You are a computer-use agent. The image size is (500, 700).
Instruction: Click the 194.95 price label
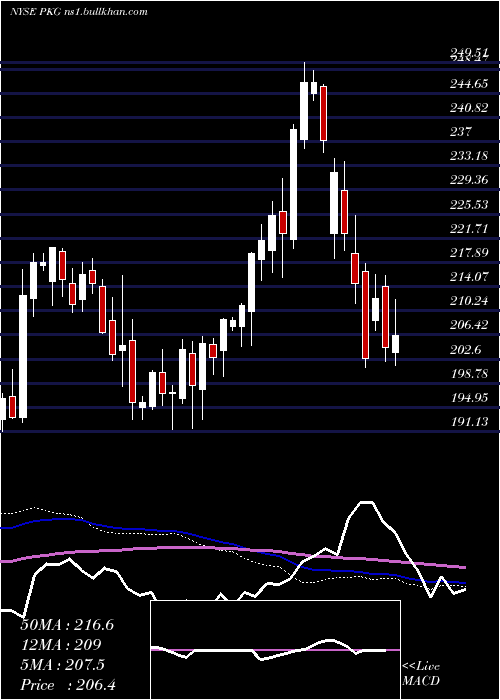point(469,398)
